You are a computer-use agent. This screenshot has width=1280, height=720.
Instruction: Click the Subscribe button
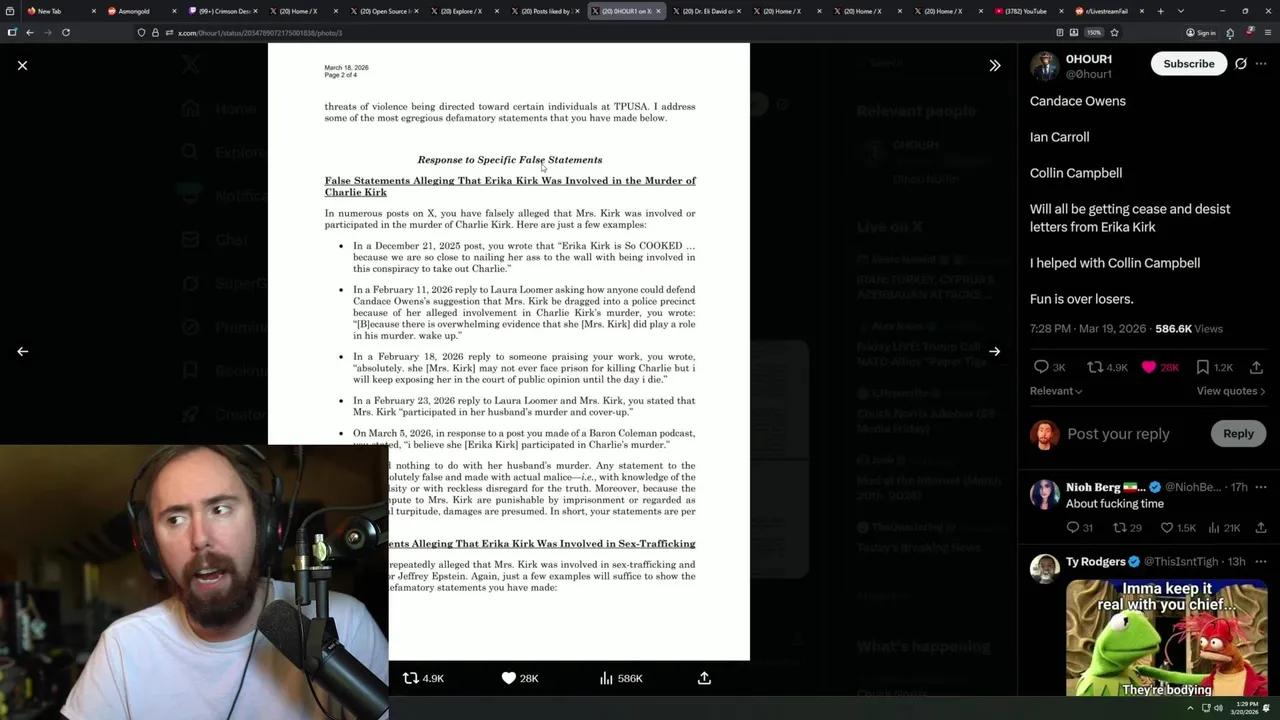[x=1188, y=64]
